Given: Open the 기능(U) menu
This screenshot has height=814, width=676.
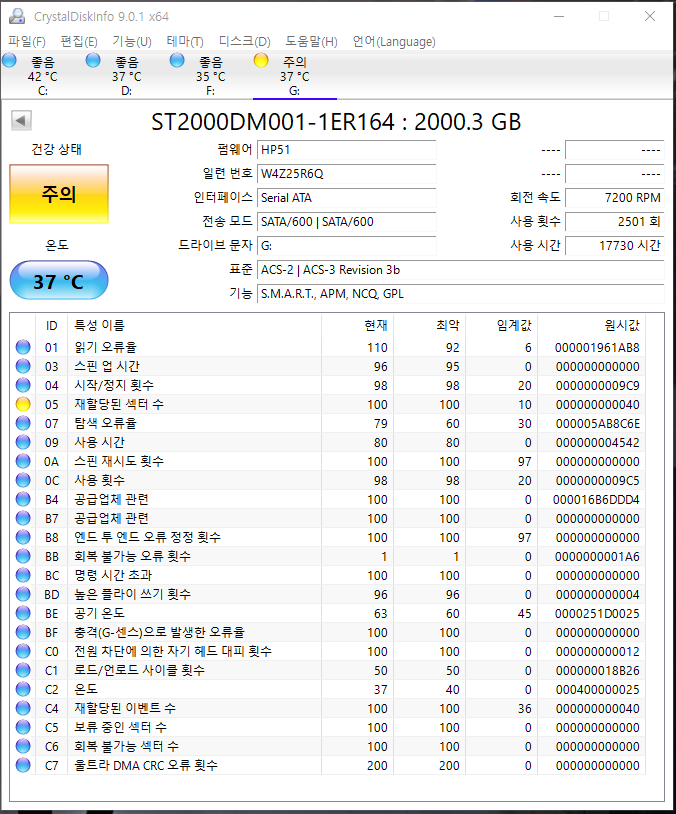Looking at the screenshot, I should pyautogui.click(x=132, y=42).
